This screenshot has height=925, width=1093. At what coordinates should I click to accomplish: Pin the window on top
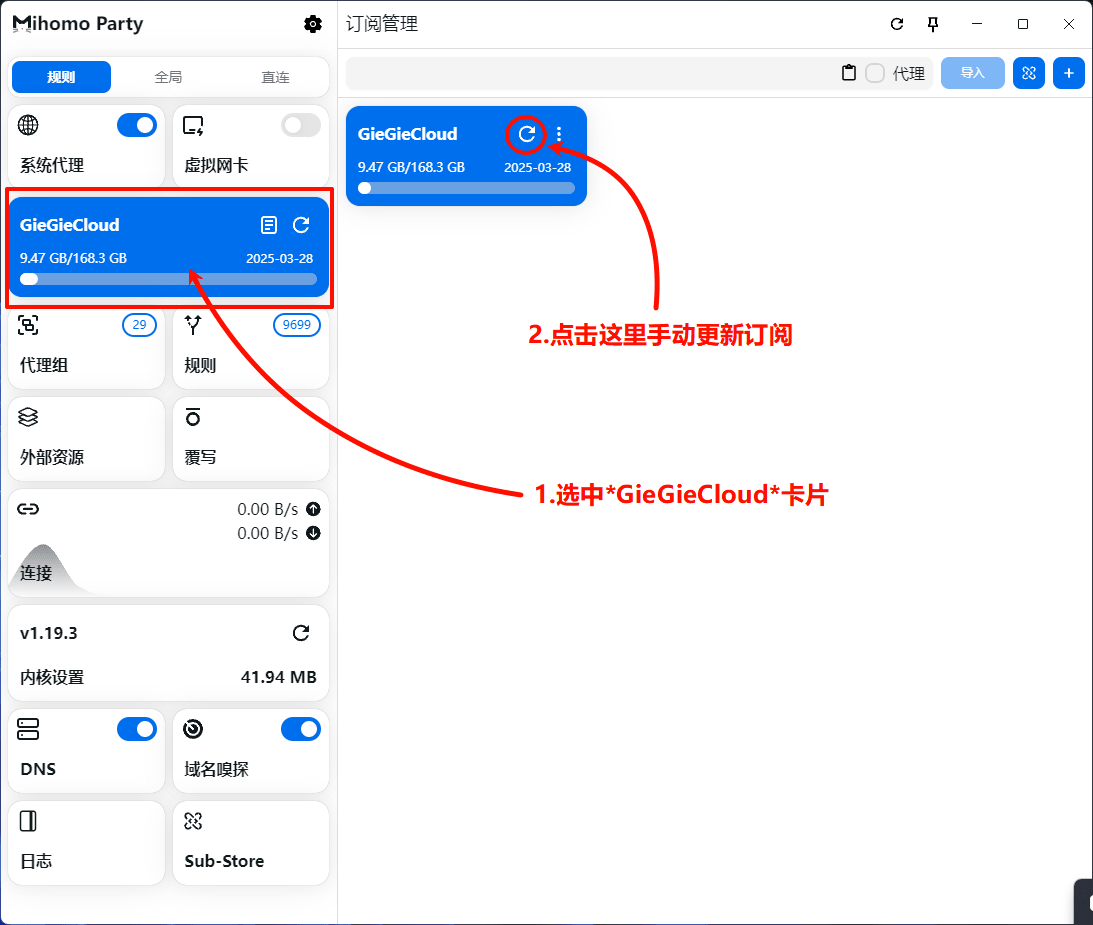pyautogui.click(x=933, y=24)
